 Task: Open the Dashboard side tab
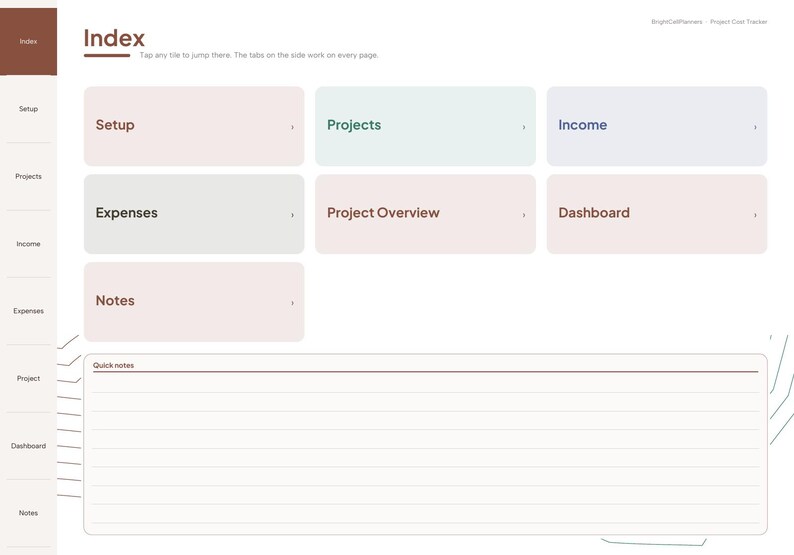(28, 446)
